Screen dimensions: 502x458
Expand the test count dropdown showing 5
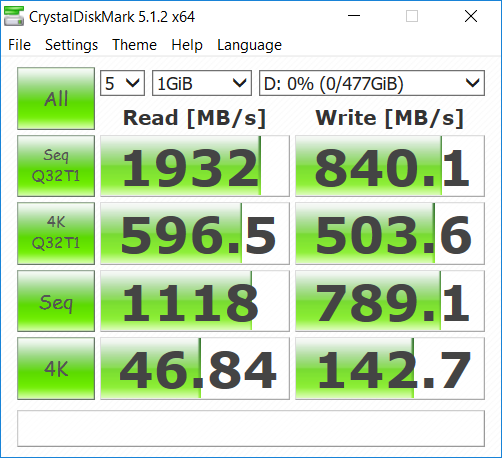(122, 83)
